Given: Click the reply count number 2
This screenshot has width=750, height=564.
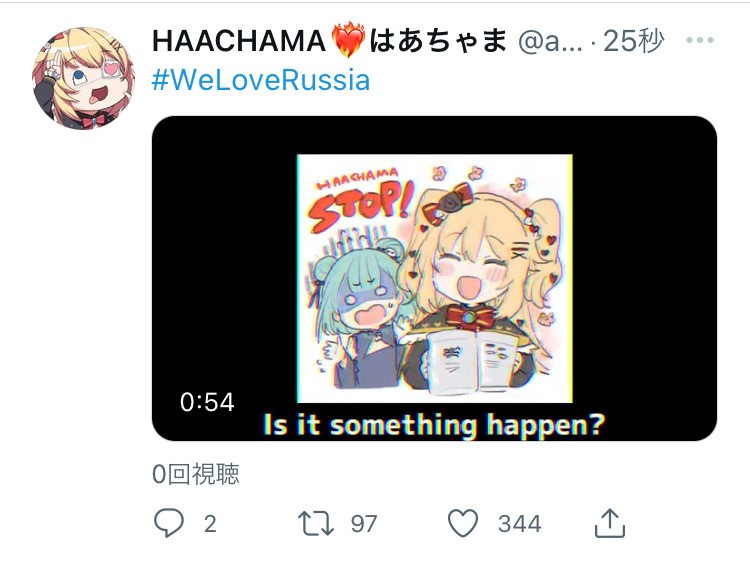Looking at the screenshot, I should click(210, 524).
